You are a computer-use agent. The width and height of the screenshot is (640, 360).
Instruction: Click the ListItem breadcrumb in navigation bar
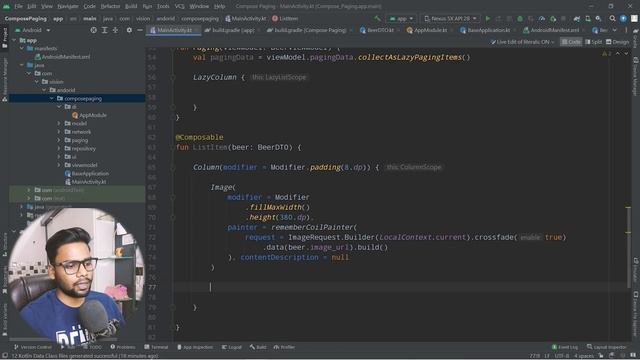[x=285, y=18]
